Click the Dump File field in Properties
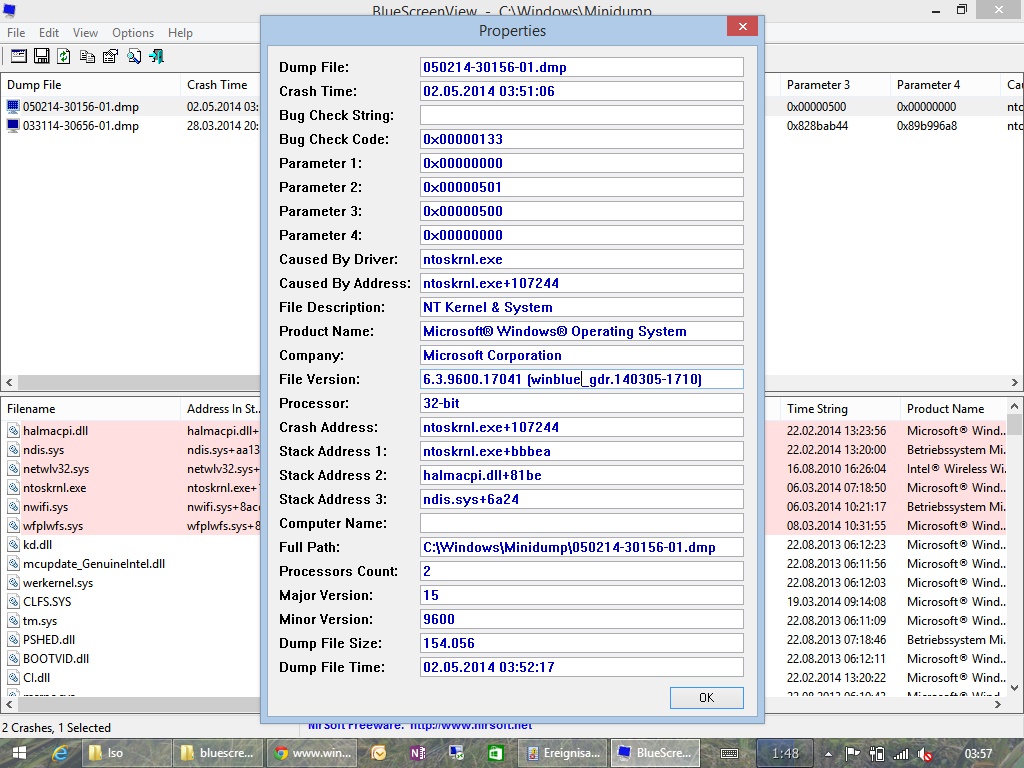 tap(581, 67)
